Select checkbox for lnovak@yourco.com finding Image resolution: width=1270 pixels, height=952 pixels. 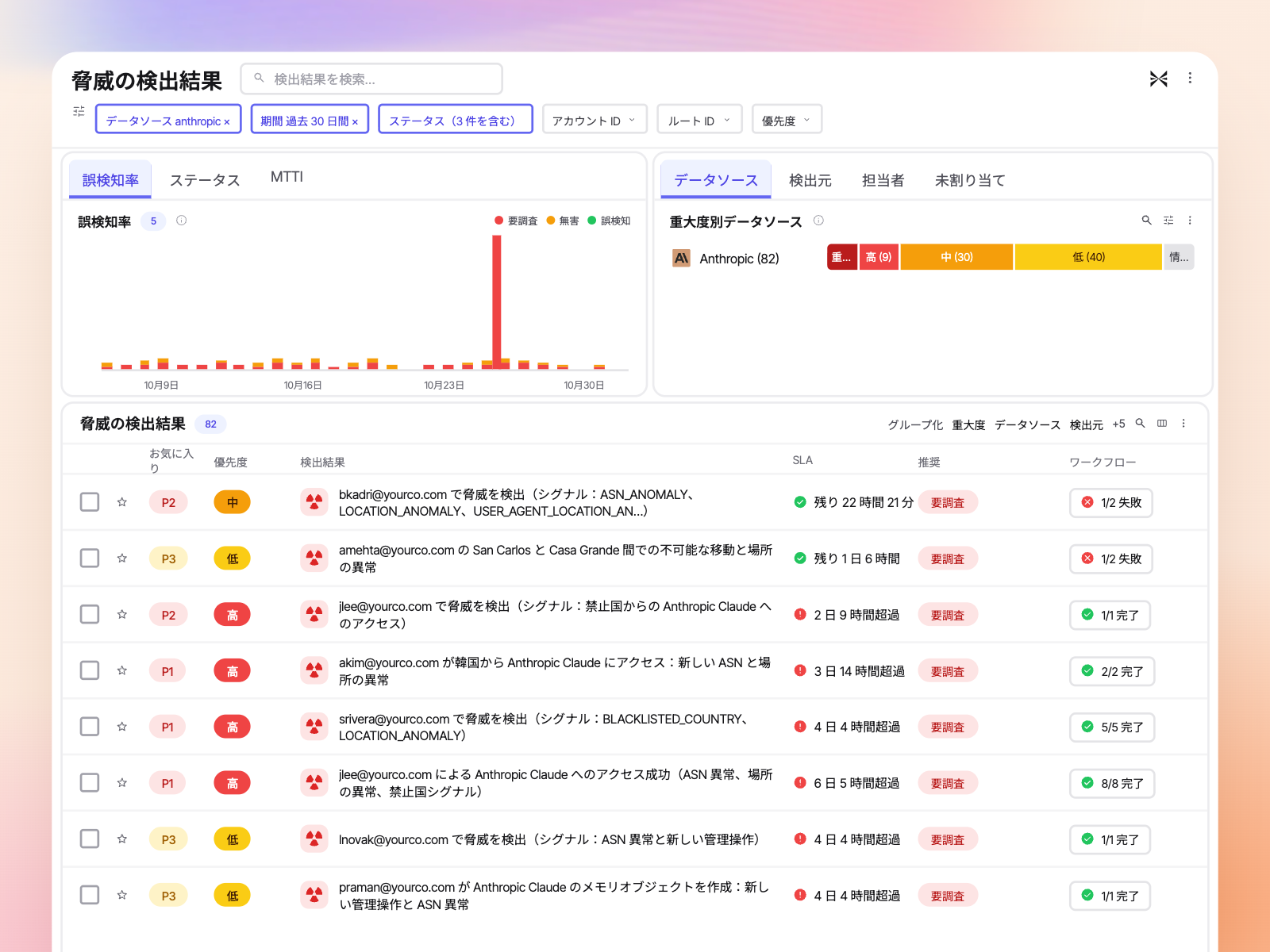coord(90,839)
